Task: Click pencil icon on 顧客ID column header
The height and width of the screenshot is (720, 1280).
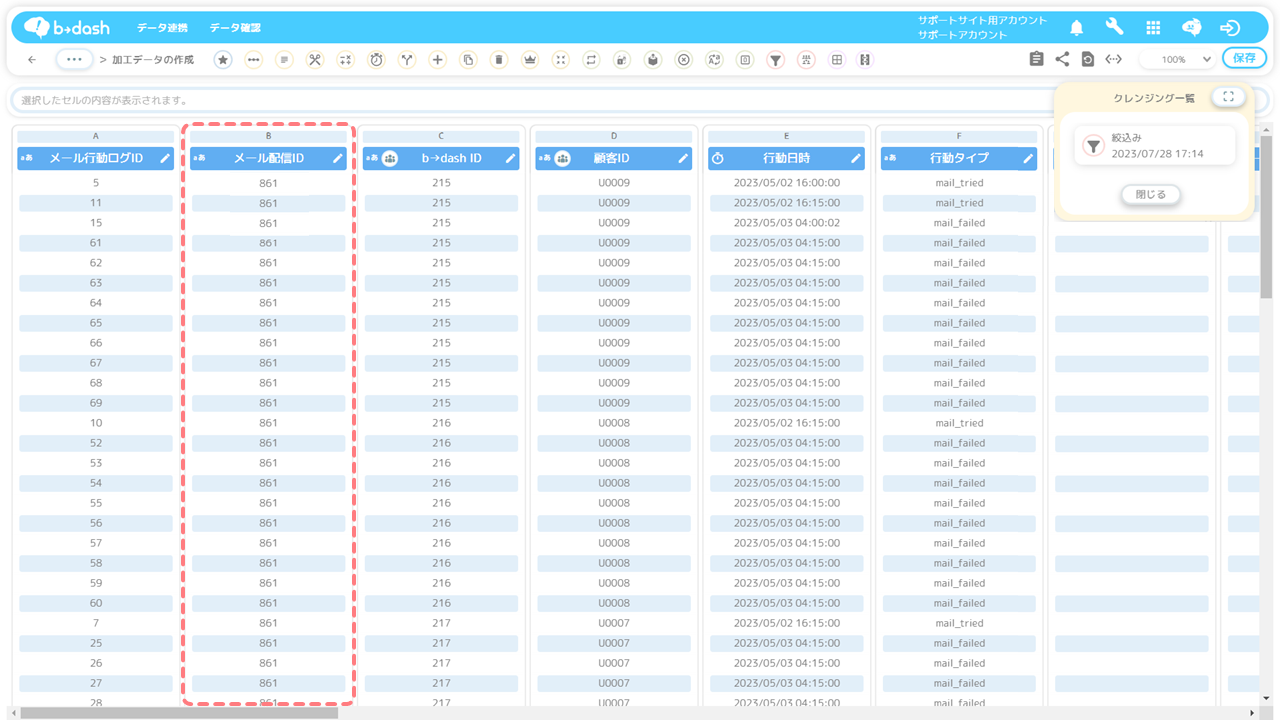Action: click(x=683, y=158)
